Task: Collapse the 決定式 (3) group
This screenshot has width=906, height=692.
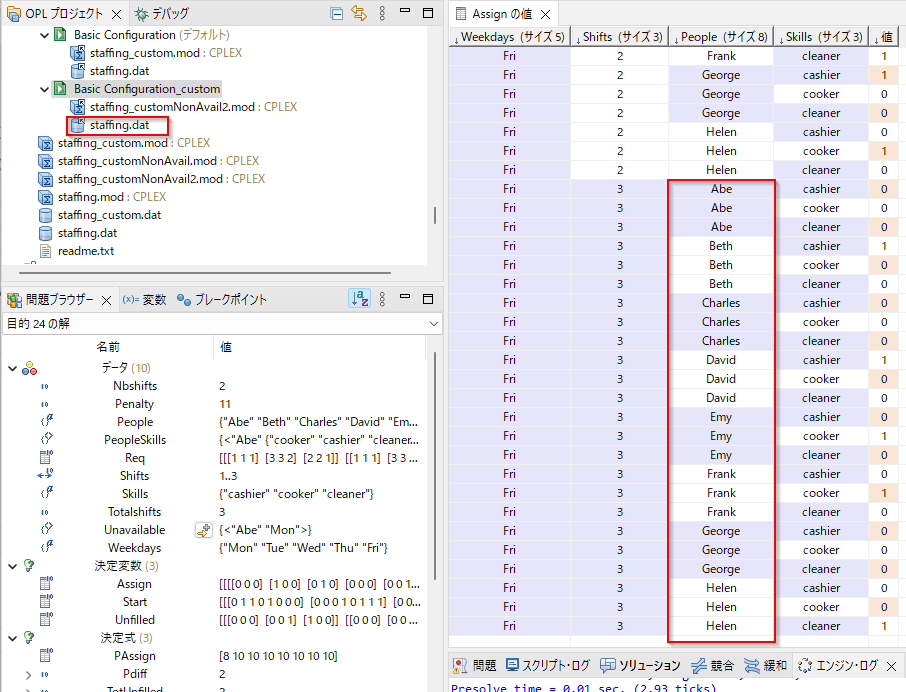Action: click(12, 638)
